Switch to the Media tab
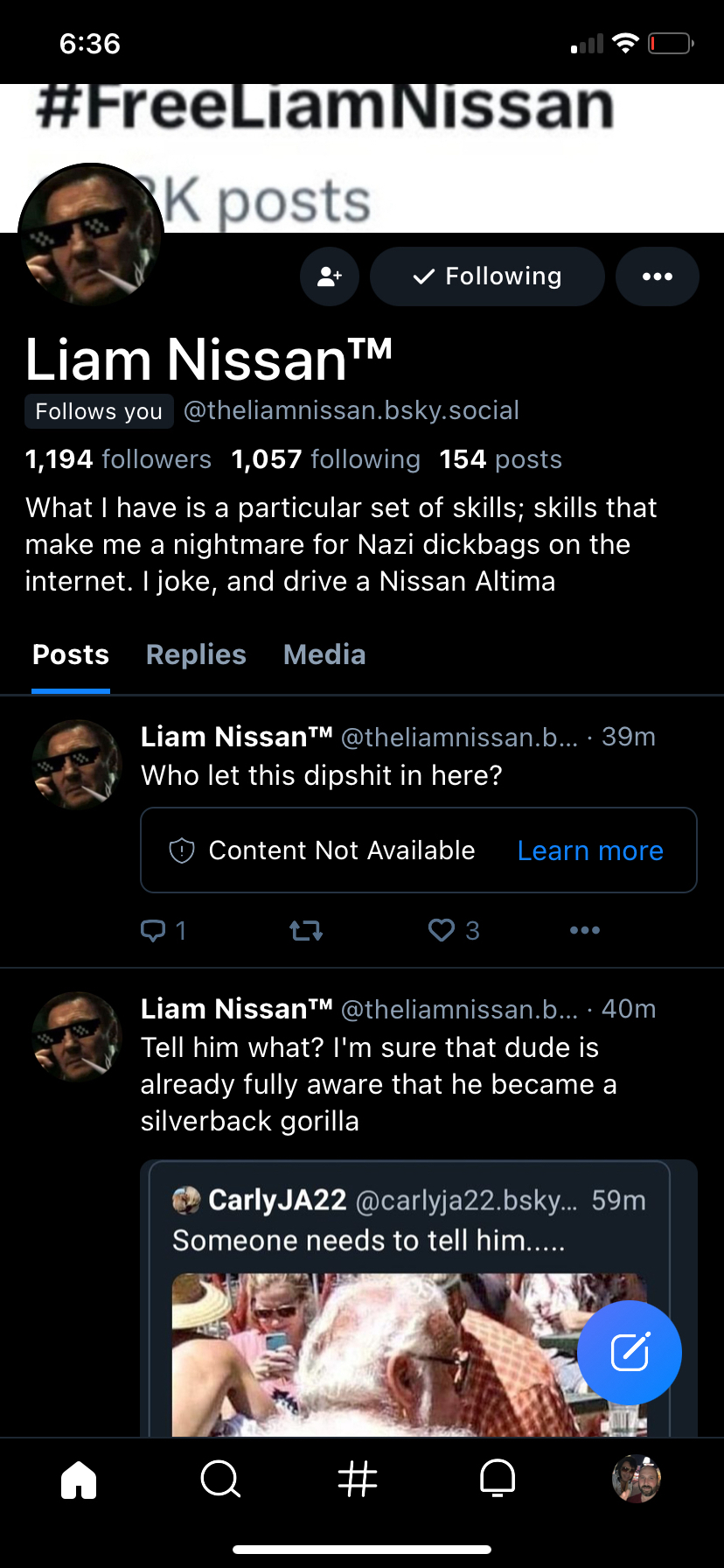Viewport: 724px width, 1568px height. [324, 654]
